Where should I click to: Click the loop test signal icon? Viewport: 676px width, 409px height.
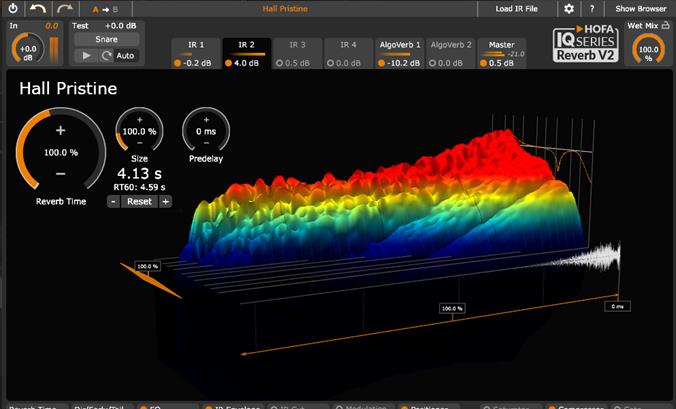tap(106, 56)
